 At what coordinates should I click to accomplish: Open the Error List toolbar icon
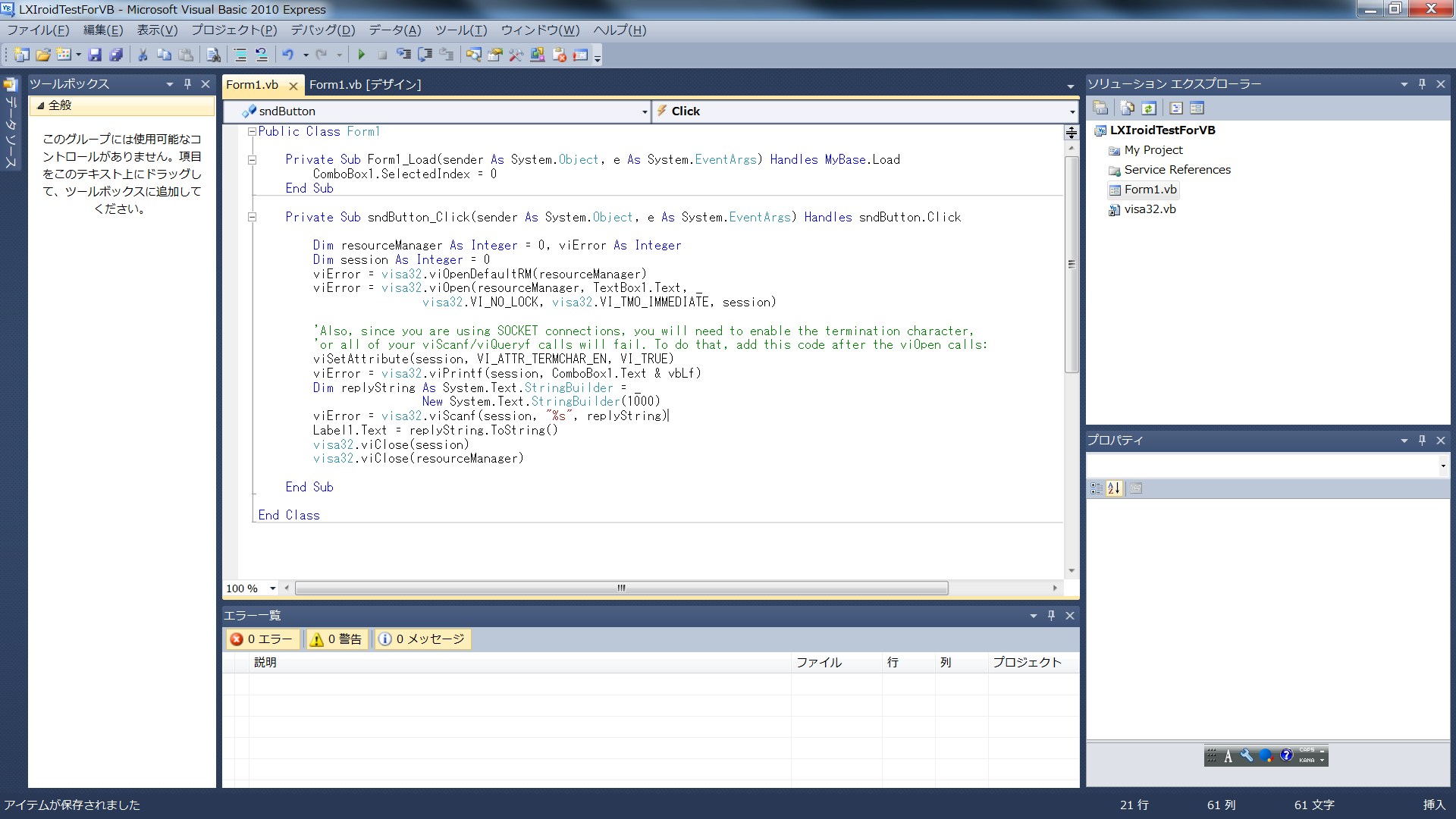560,55
